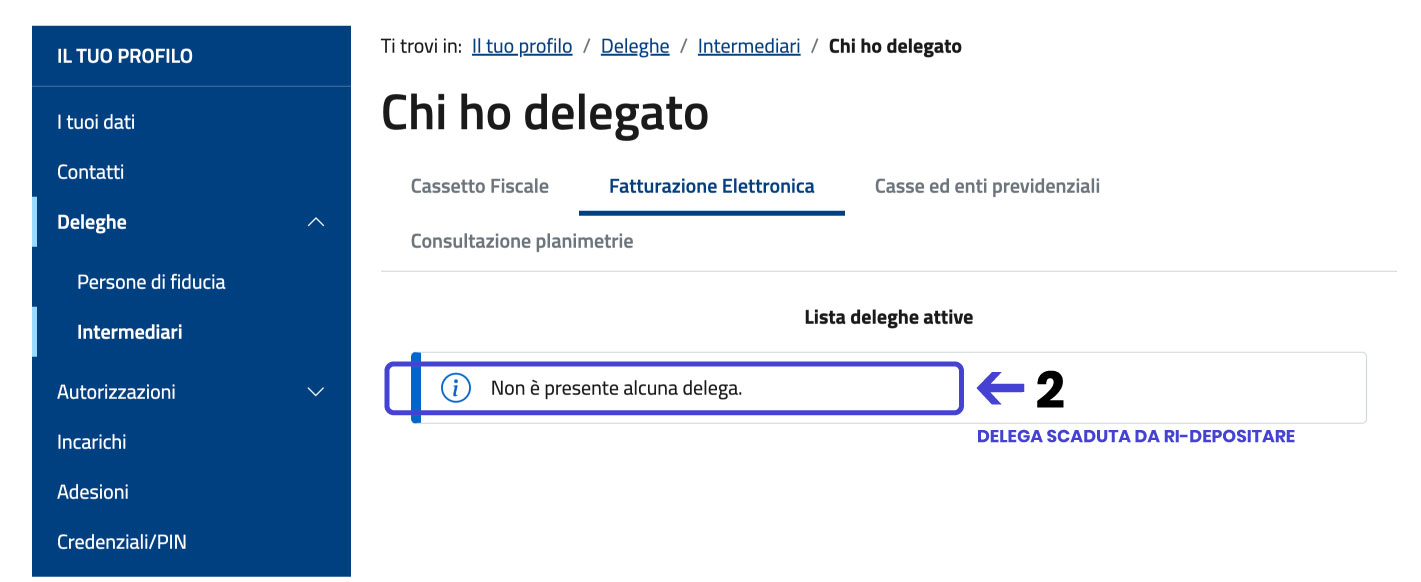Open the Intermediari breadcrumb link
Screen dimensions: 1421x582
749,46
